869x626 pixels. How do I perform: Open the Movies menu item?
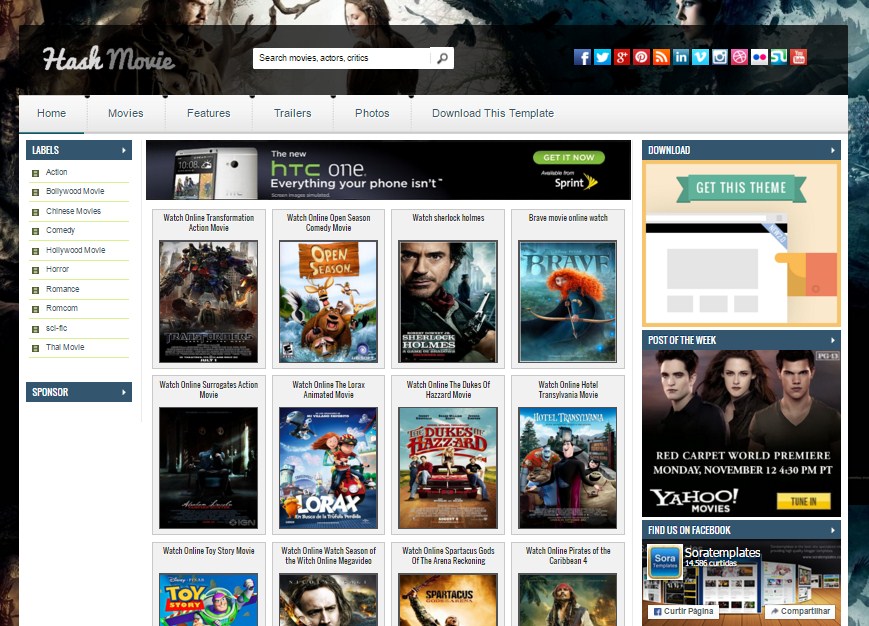[x=126, y=114]
